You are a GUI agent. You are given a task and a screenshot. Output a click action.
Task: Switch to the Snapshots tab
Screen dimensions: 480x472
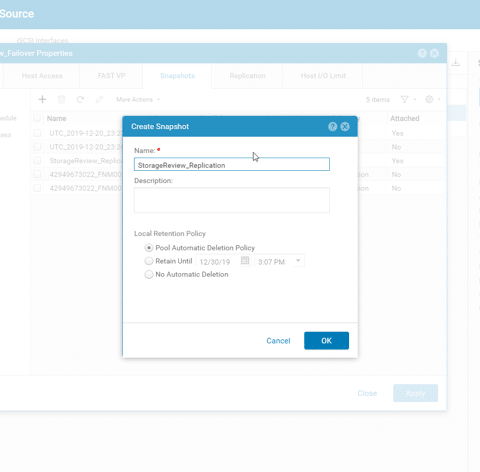tap(177, 76)
